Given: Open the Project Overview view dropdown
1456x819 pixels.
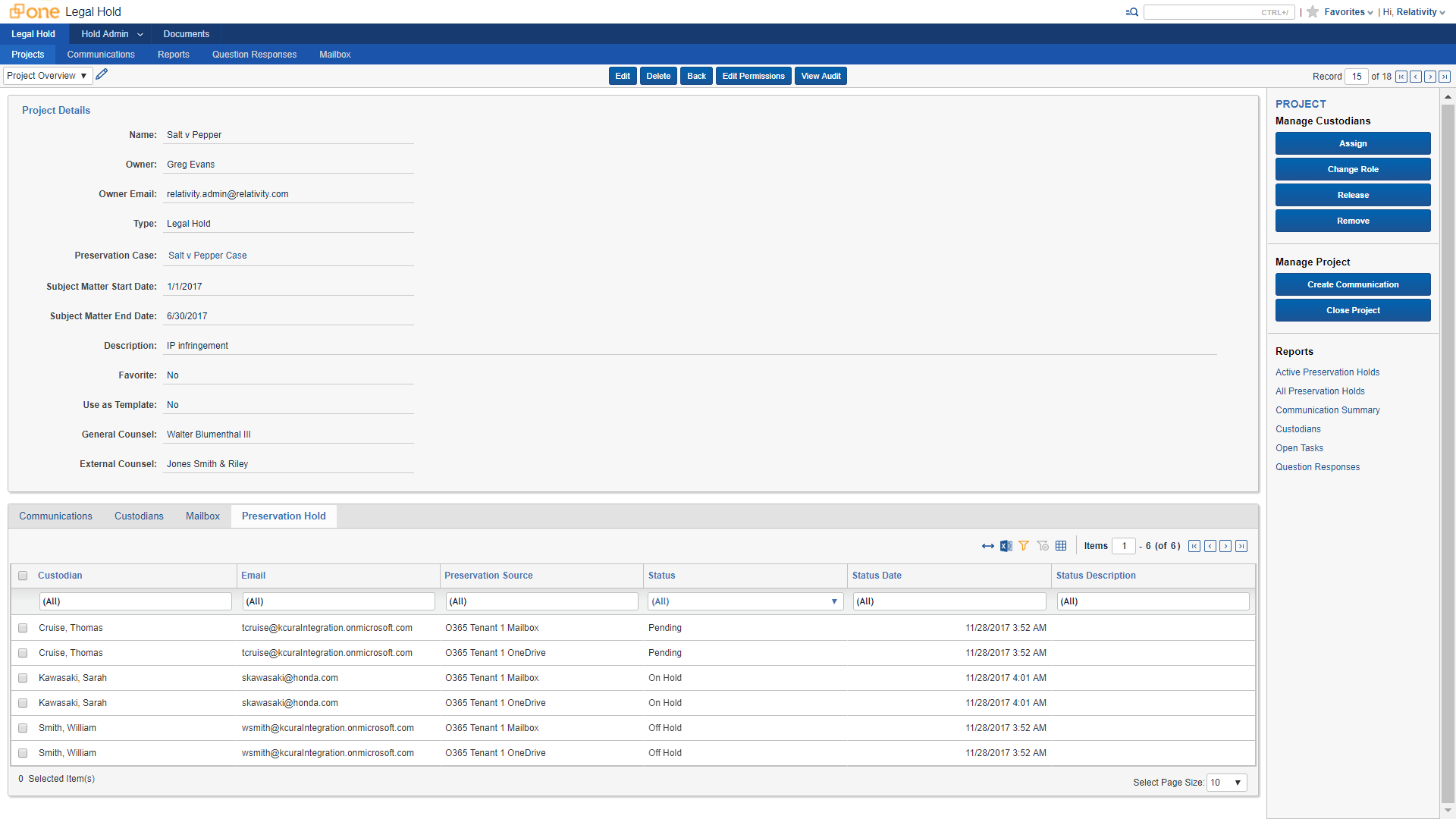Looking at the screenshot, I should coord(47,75).
